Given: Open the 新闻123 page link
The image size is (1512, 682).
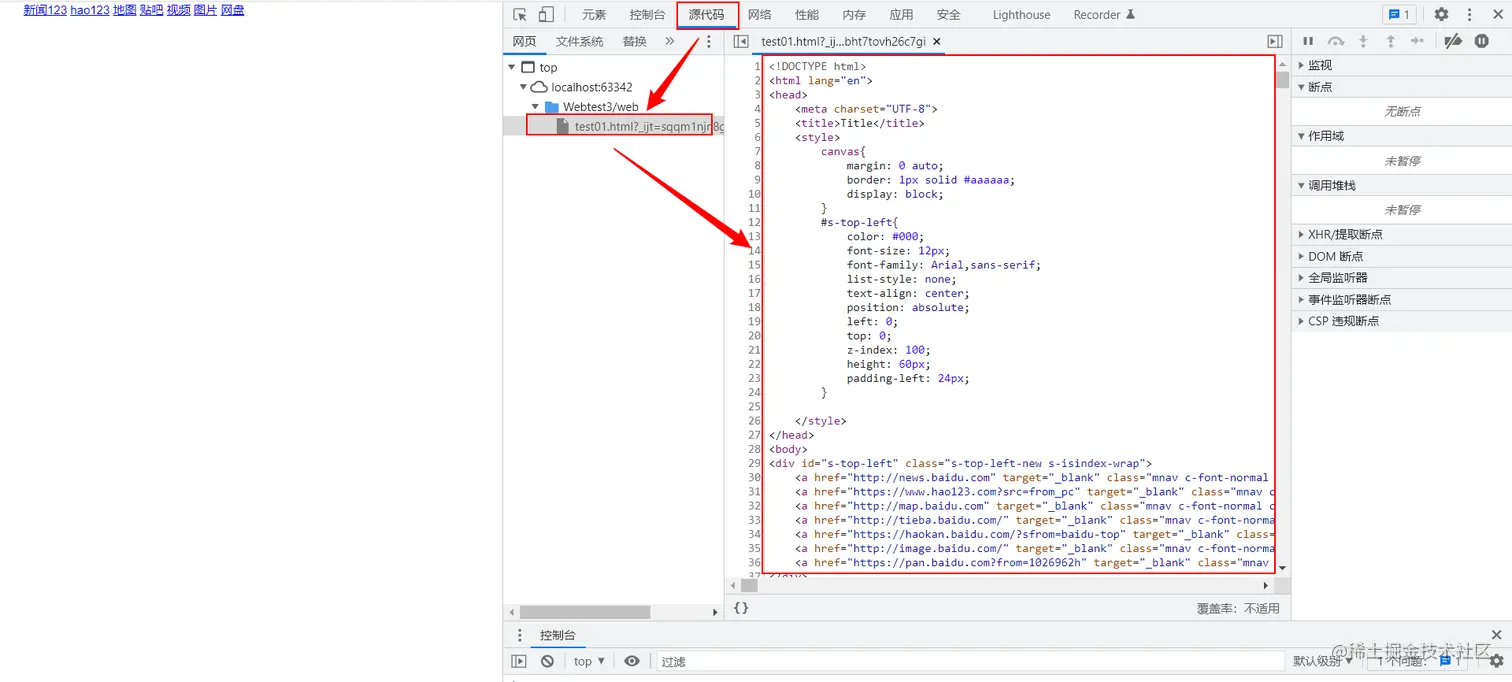Looking at the screenshot, I should pyautogui.click(x=45, y=10).
